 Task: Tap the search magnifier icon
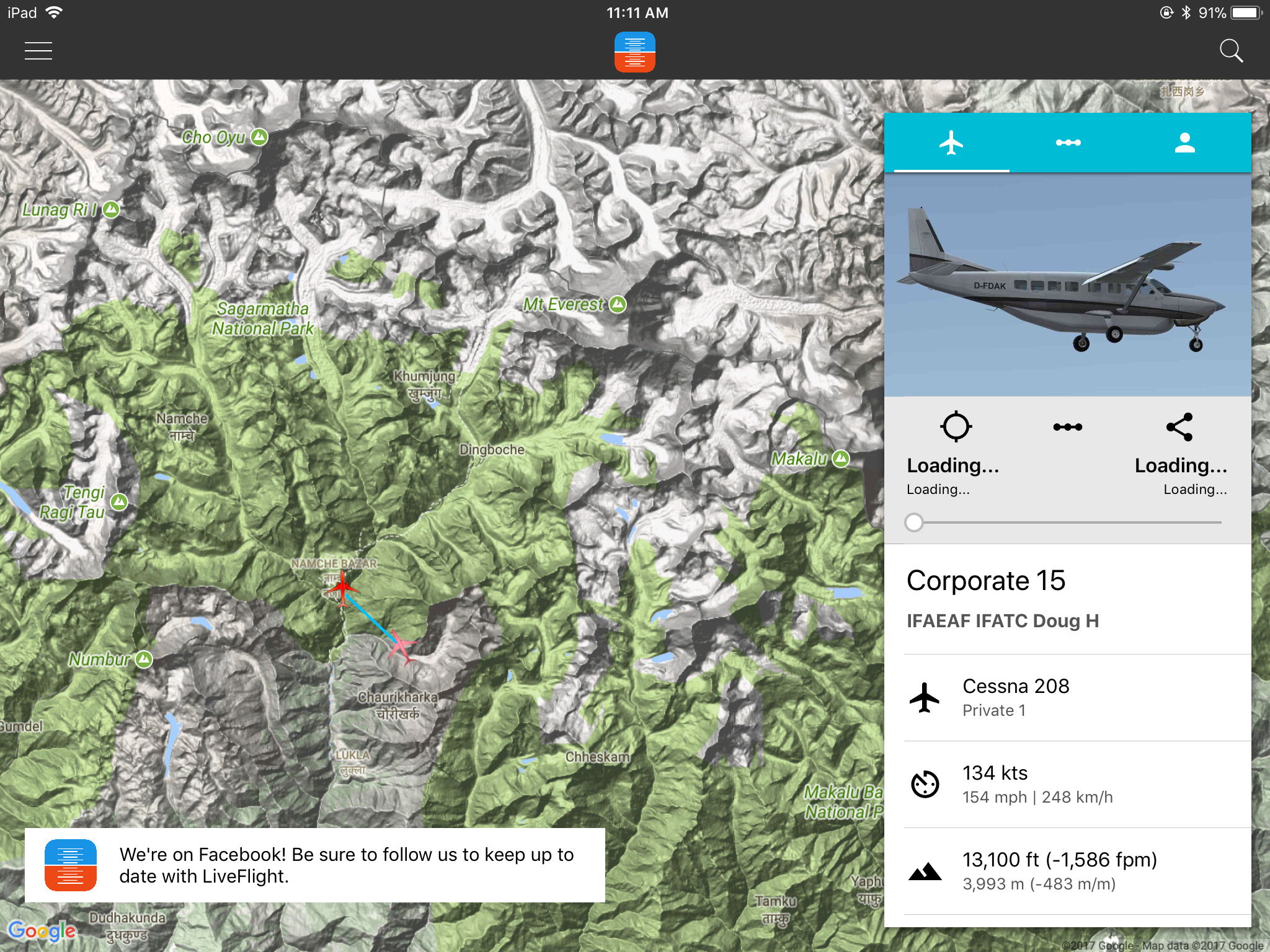[x=1230, y=51]
